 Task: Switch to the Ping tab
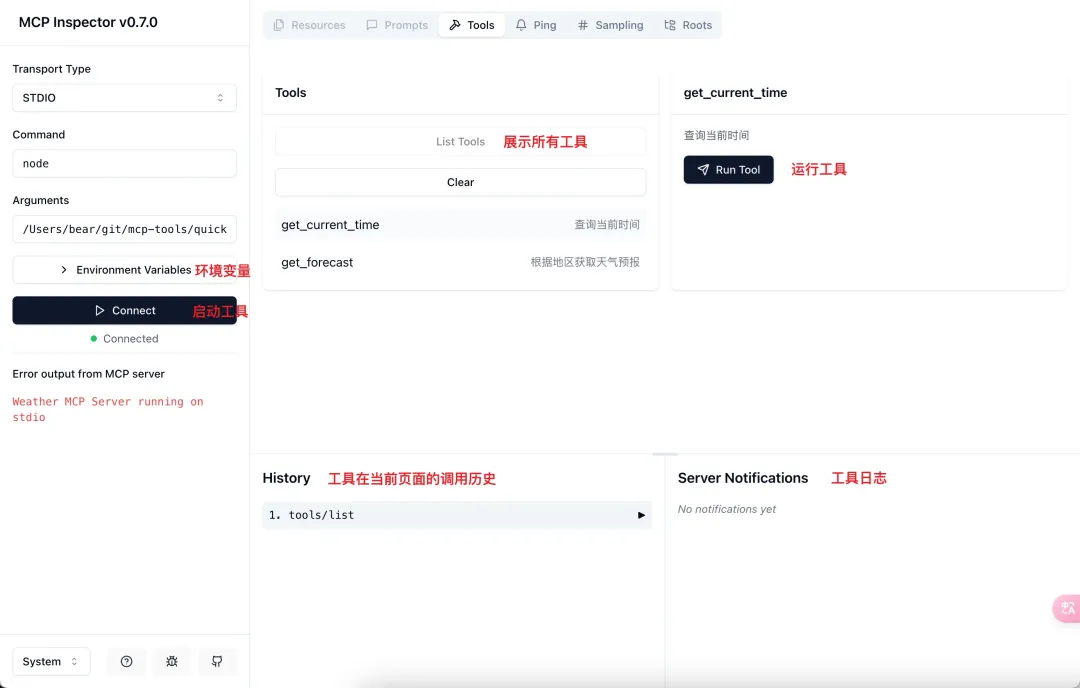click(x=536, y=25)
